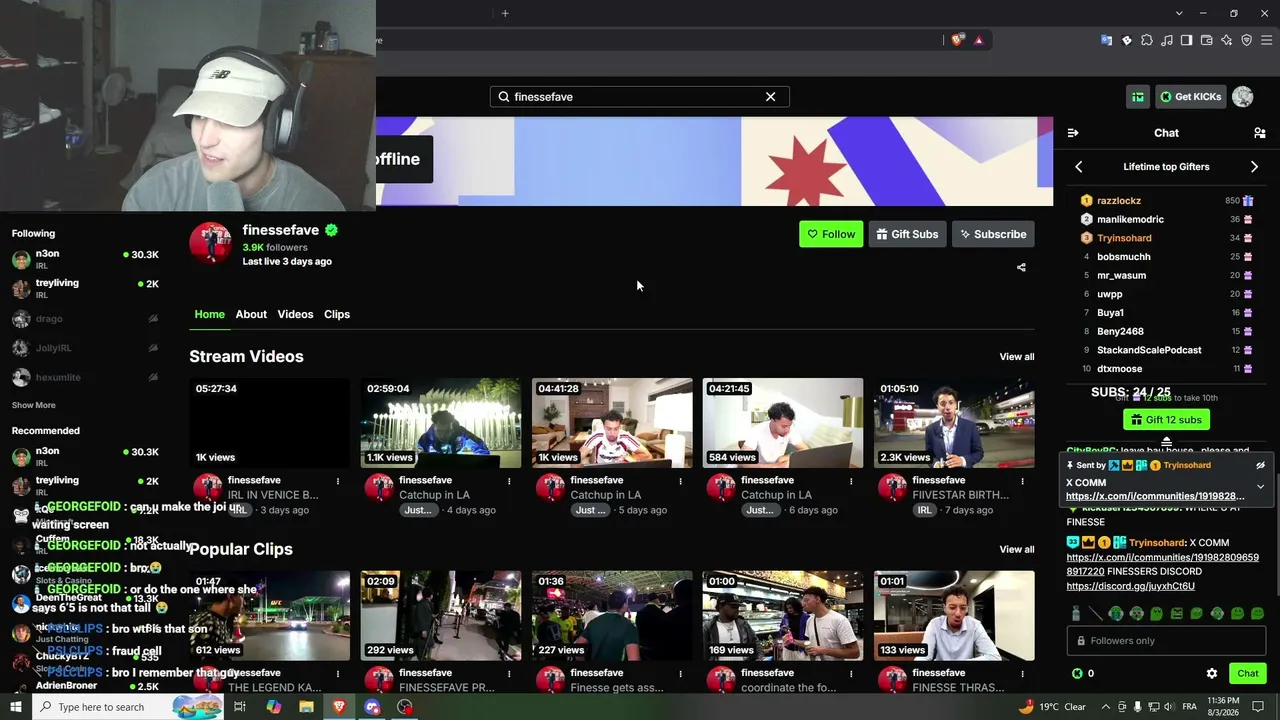Click the Gift Subs button
Viewport: 1280px width, 720px height.
907,234
